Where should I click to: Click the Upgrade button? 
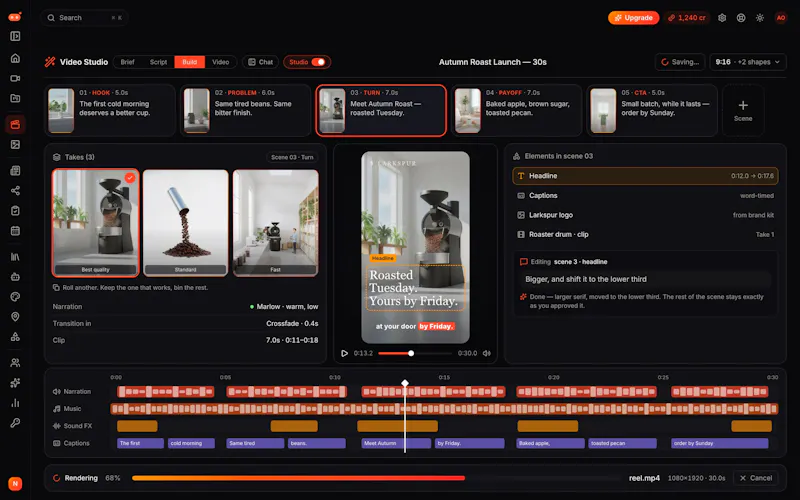click(x=633, y=18)
